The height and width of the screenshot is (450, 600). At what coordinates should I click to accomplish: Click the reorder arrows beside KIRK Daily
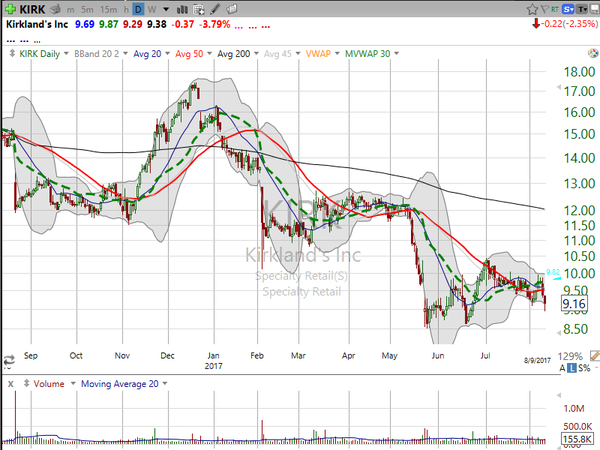12,53
